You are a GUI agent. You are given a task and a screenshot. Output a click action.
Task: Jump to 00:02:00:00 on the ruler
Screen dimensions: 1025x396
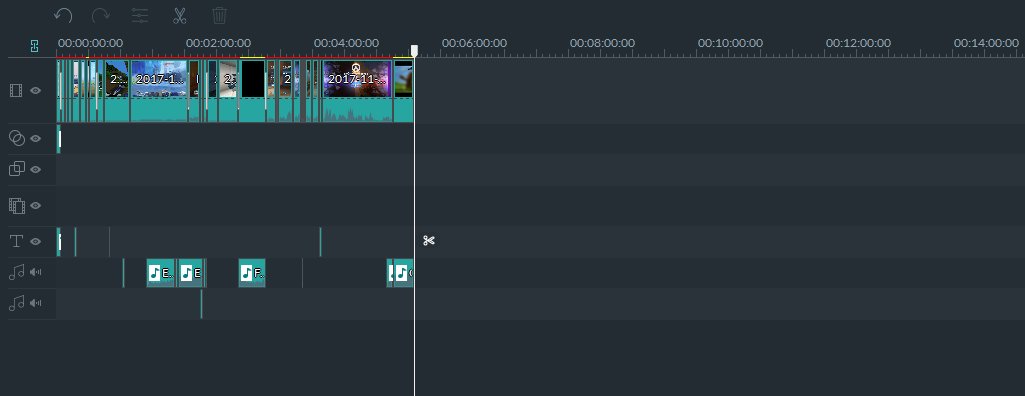[x=218, y=43]
